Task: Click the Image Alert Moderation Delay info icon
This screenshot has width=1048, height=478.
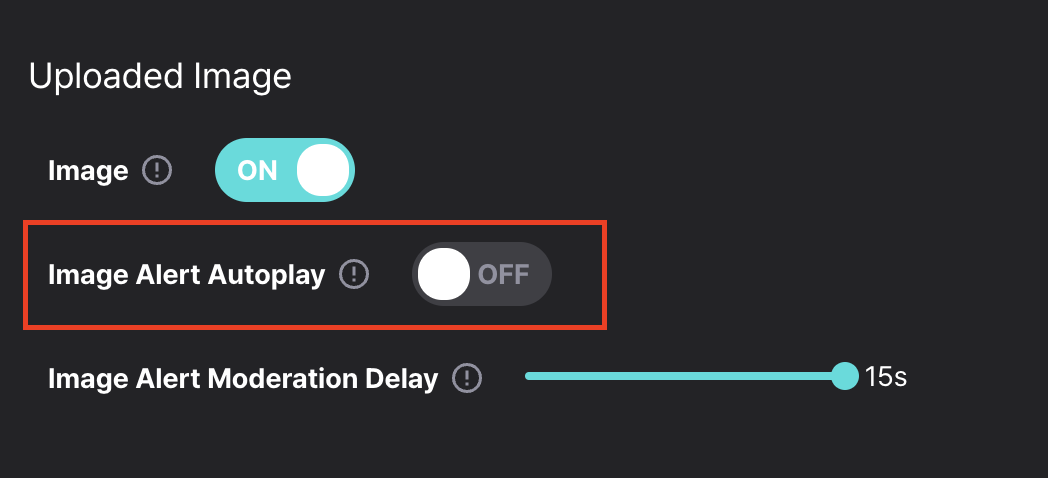Action: point(467,378)
